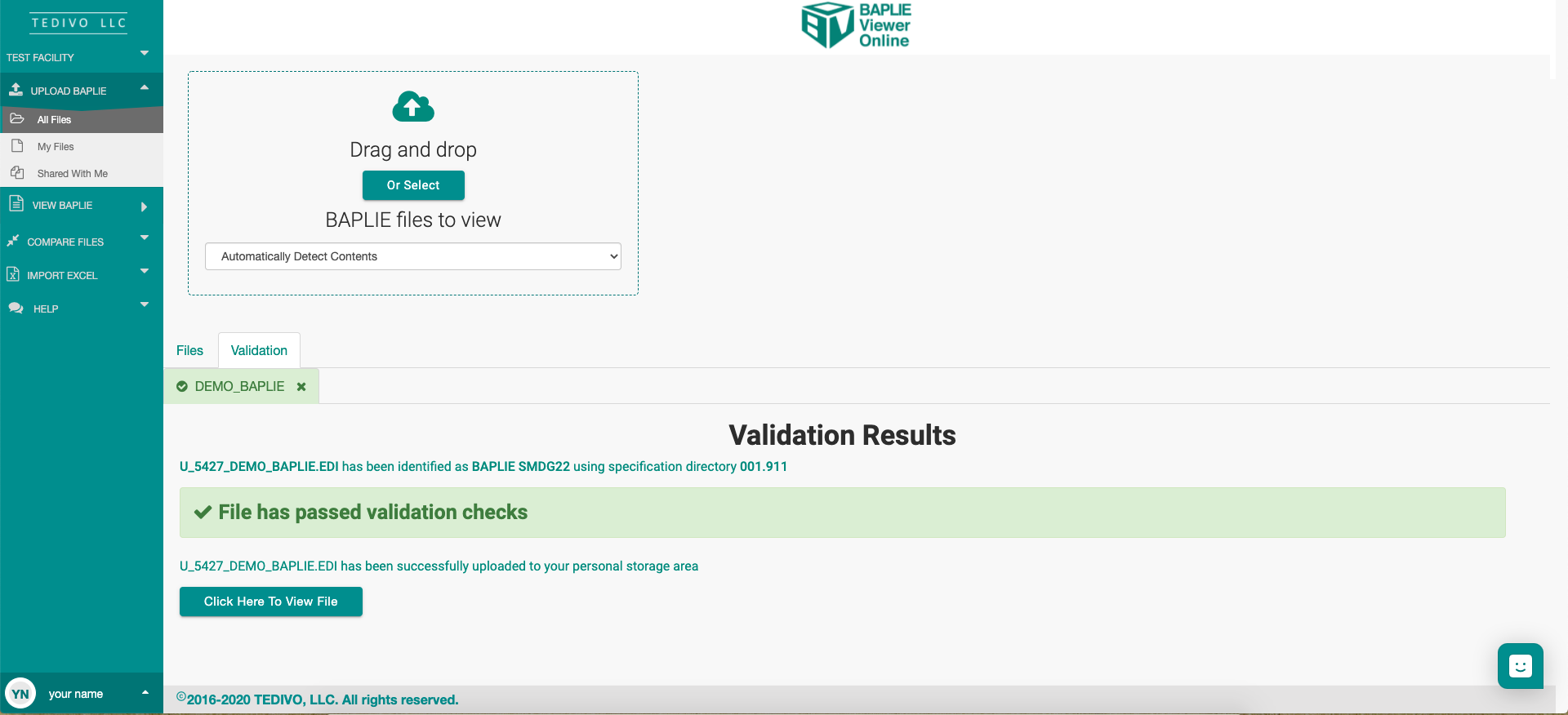Open Automatically Detect Contents dropdown
Viewport: 1568px width, 715px height.
pyautogui.click(x=412, y=256)
